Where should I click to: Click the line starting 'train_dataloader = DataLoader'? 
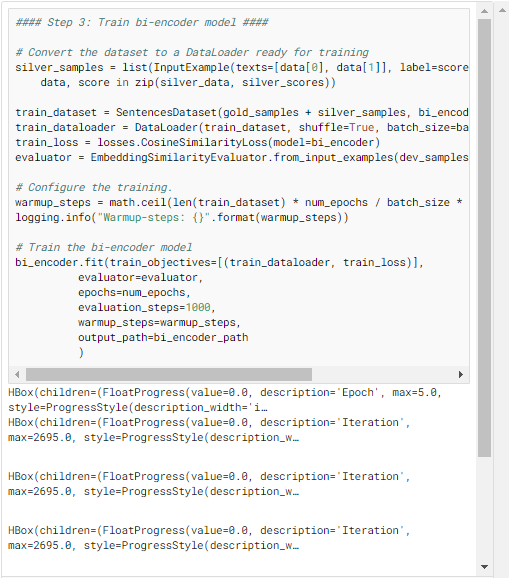pos(242,128)
